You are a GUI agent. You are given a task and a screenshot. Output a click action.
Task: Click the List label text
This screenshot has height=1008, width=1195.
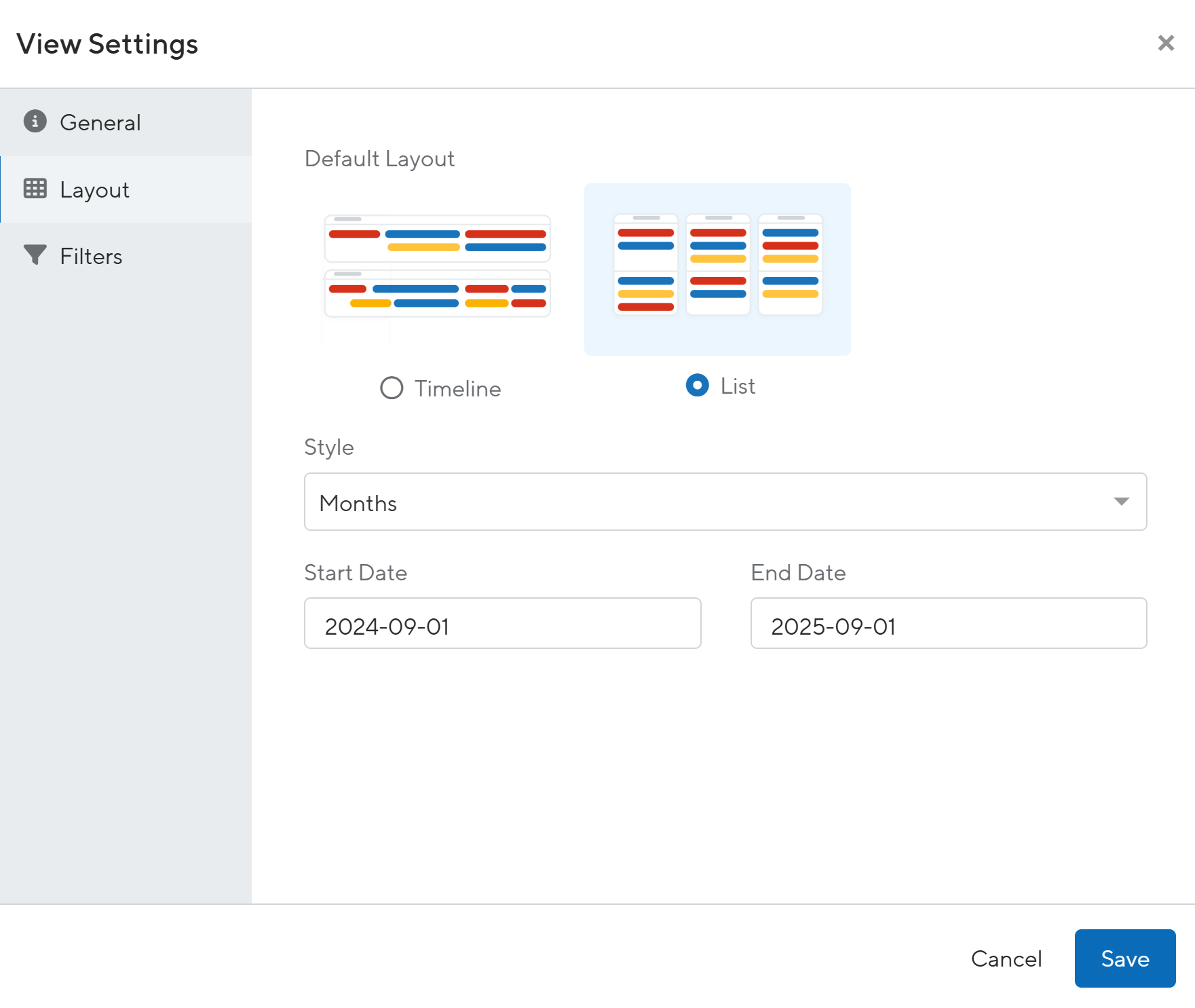(738, 386)
